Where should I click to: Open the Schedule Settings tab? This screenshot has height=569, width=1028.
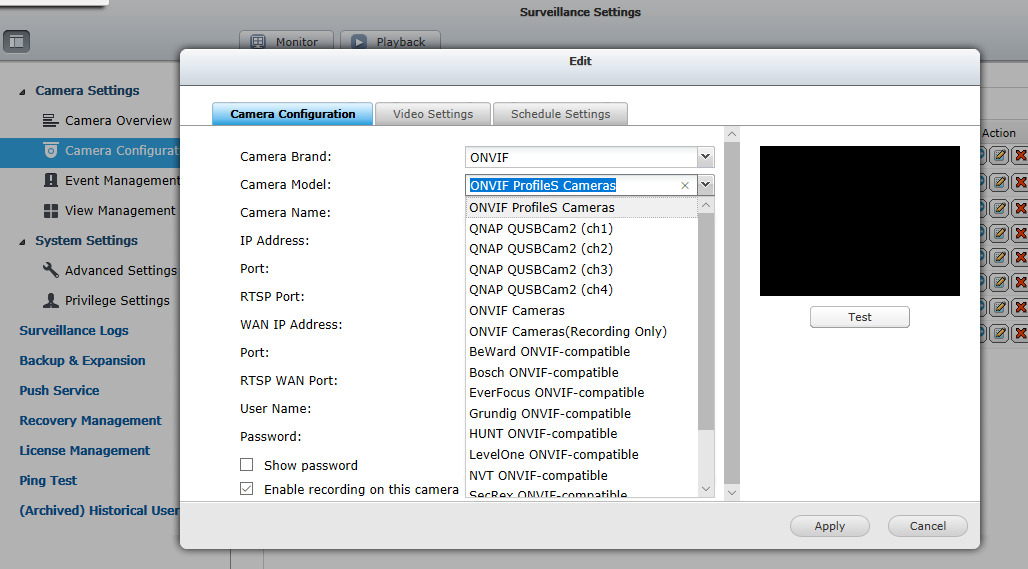point(560,114)
